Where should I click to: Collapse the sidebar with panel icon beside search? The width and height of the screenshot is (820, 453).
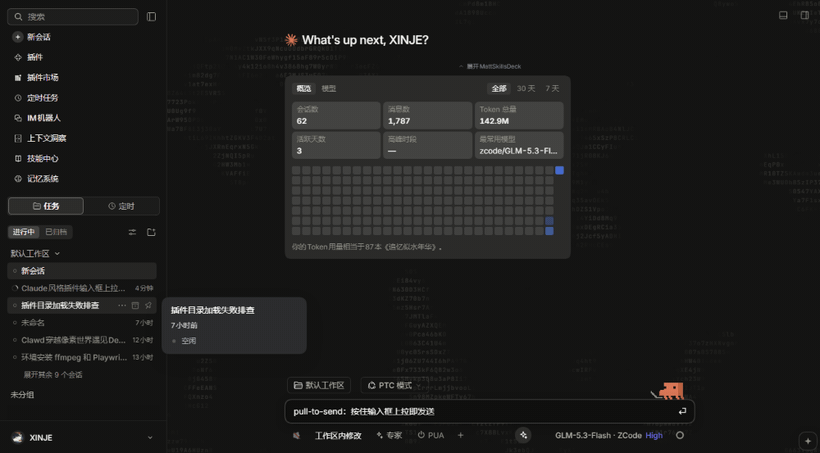pyautogui.click(x=151, y=17)
